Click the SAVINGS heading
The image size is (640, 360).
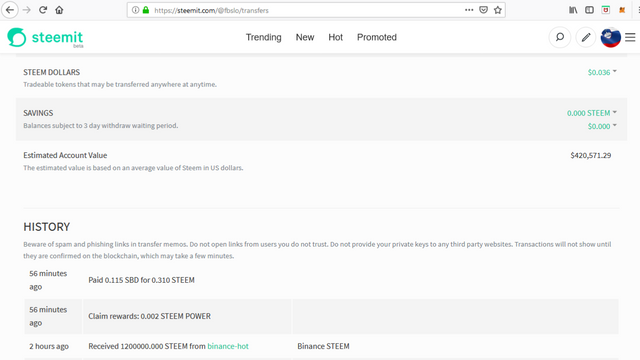click(38, 113)
